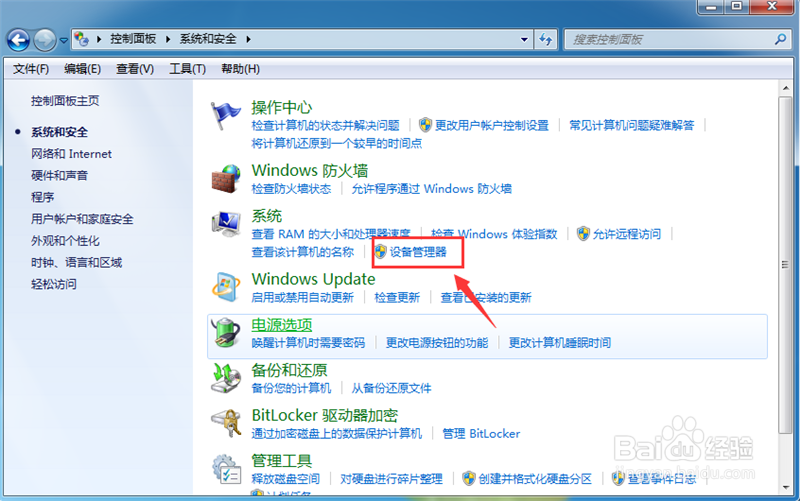800x501 pixels.
Task: Open 网络和 Internet category
Action: (x=71, y=154)
